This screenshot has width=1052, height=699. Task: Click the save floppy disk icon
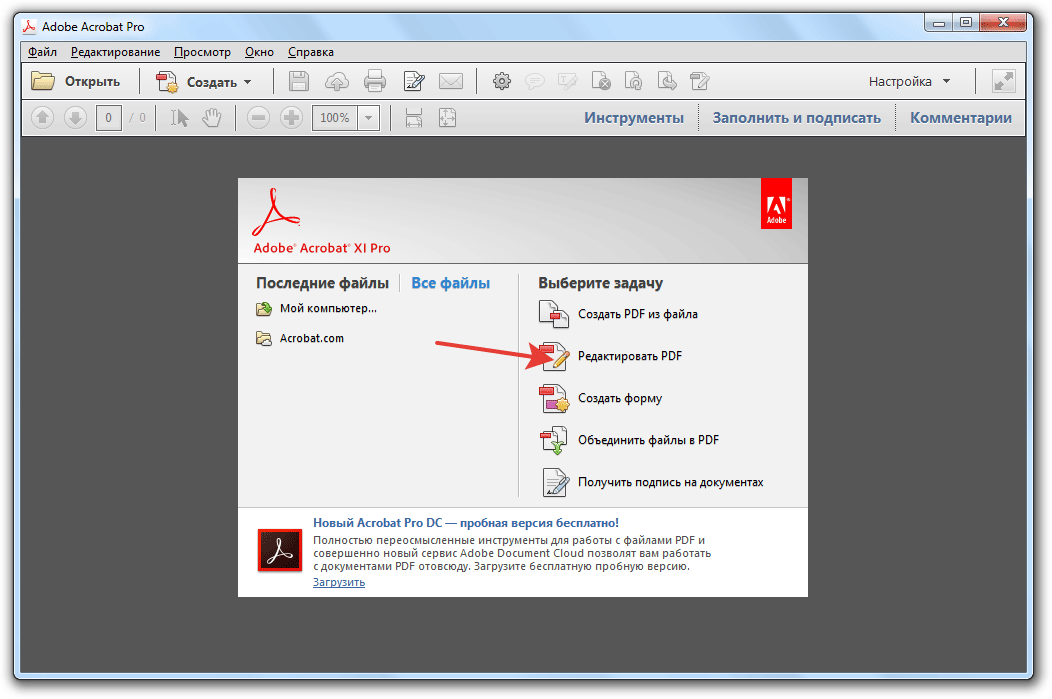click(x=299, y=82)
